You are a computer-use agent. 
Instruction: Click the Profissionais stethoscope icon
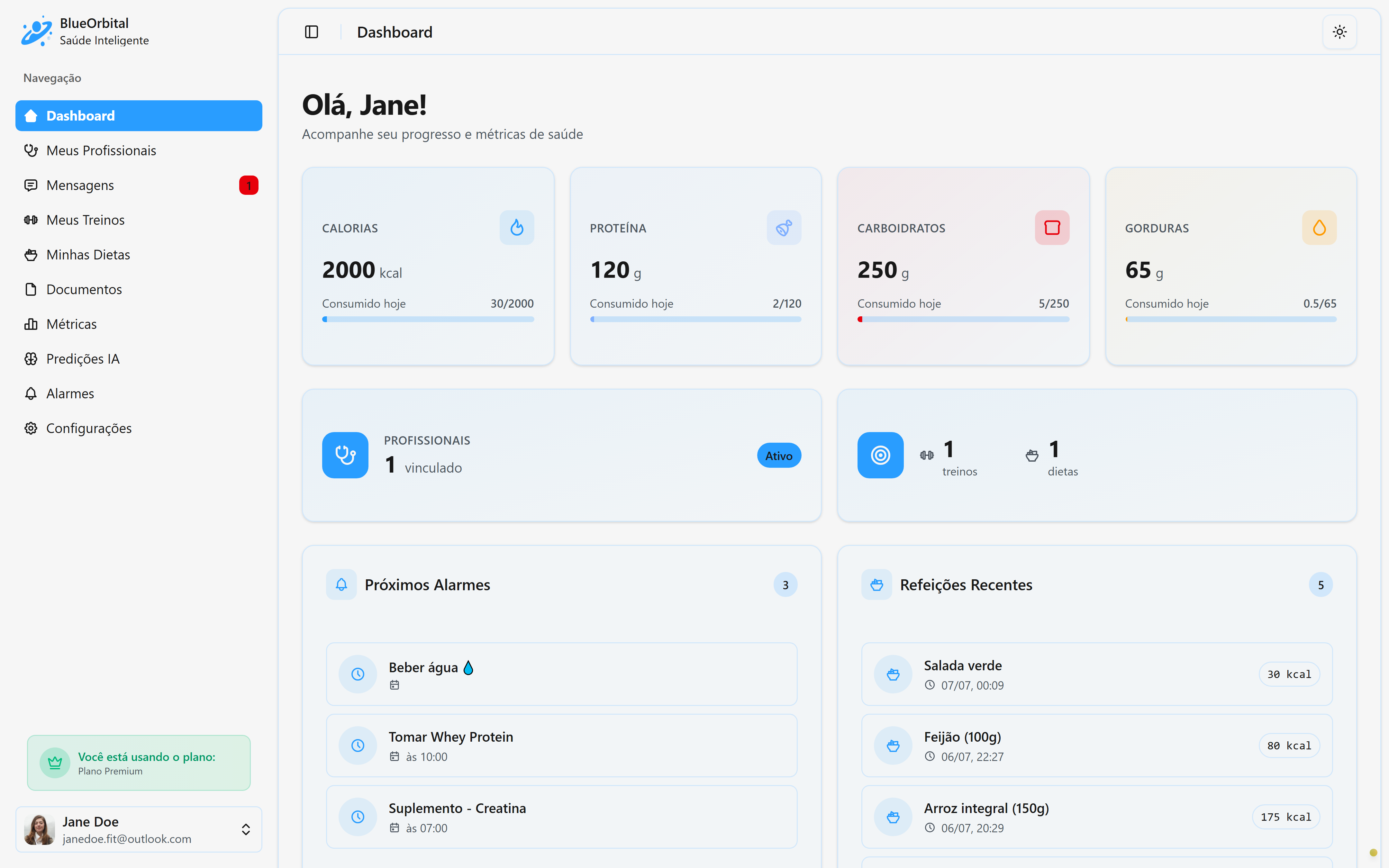[345, 455]
